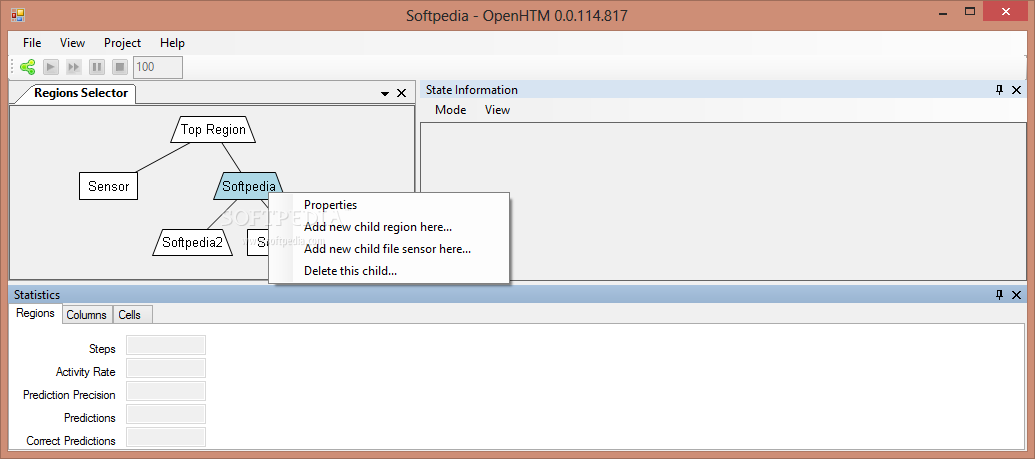
Task: Open the View menu in State Information
Action: [497, 110]
